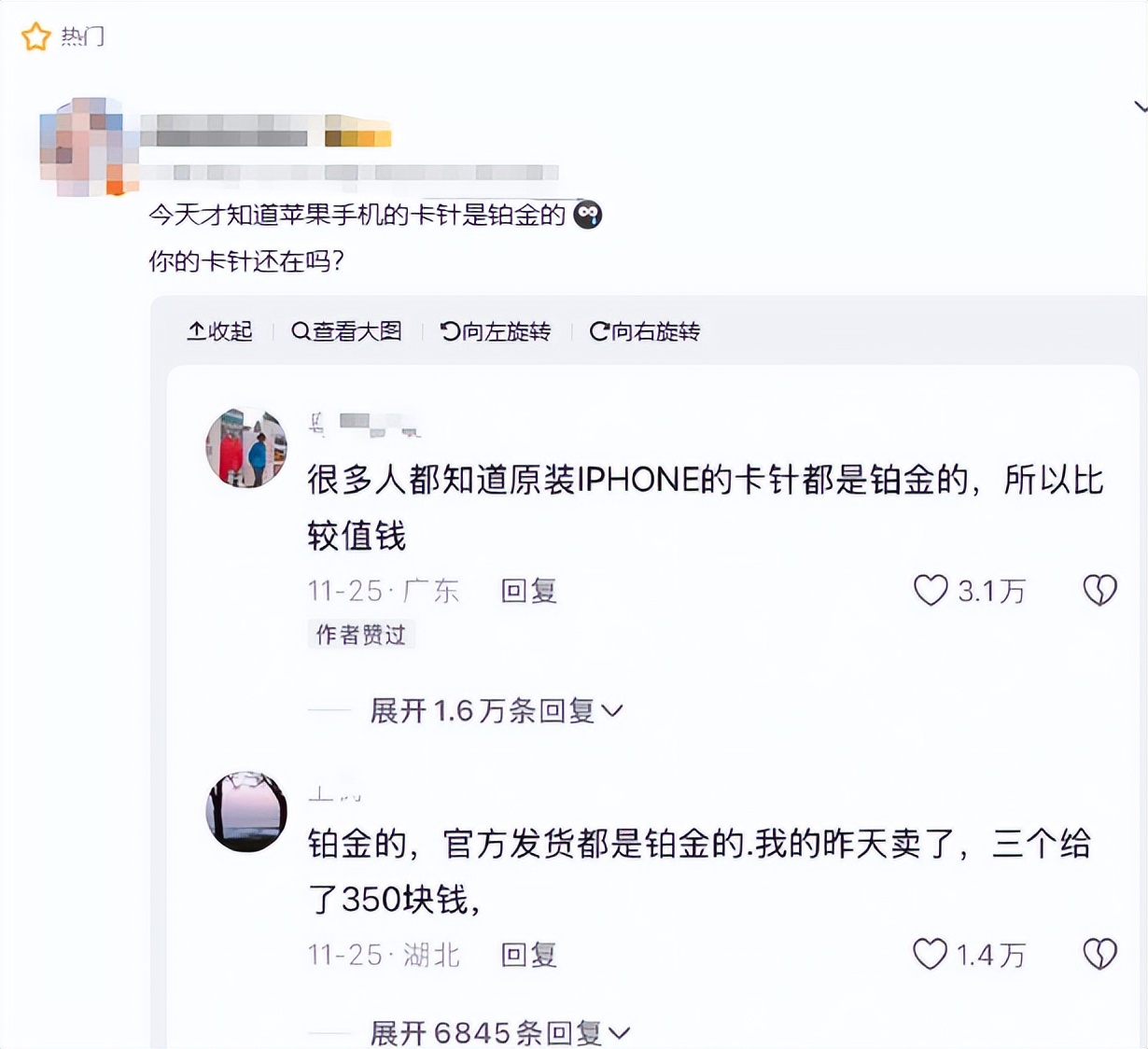Like the comment with 3.1万 hearts
The height and width of the screenshot is (1049, 1148).
click(931, 590)
